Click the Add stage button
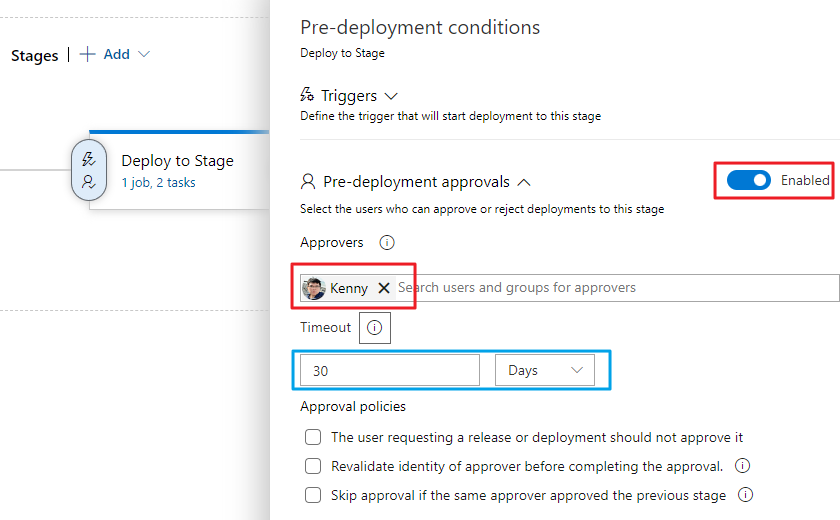 tap(105, 55)
